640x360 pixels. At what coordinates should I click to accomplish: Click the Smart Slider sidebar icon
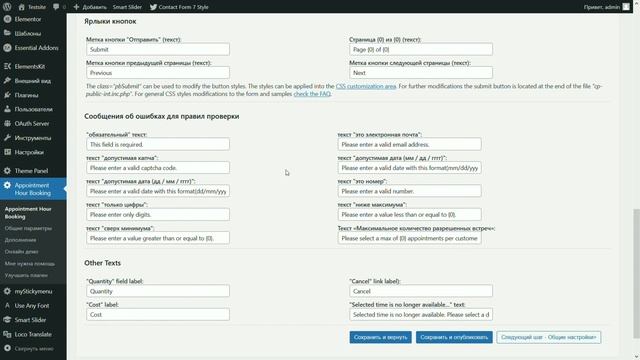click(x=7, y=320)
